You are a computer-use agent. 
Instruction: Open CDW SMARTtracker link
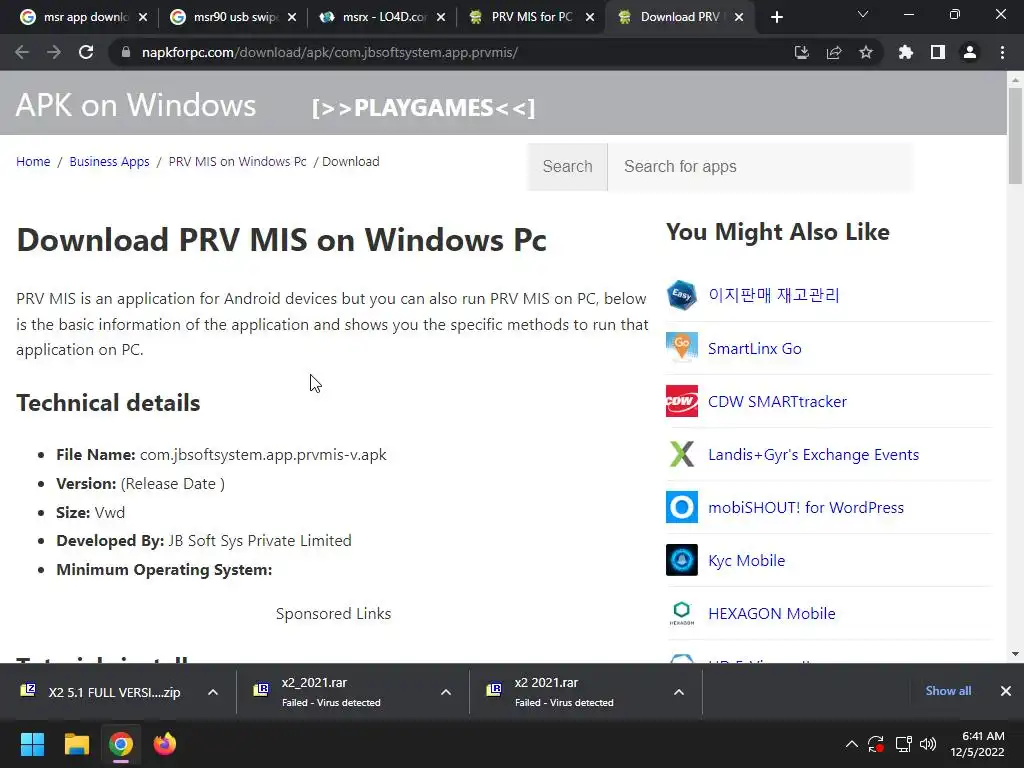777,402
